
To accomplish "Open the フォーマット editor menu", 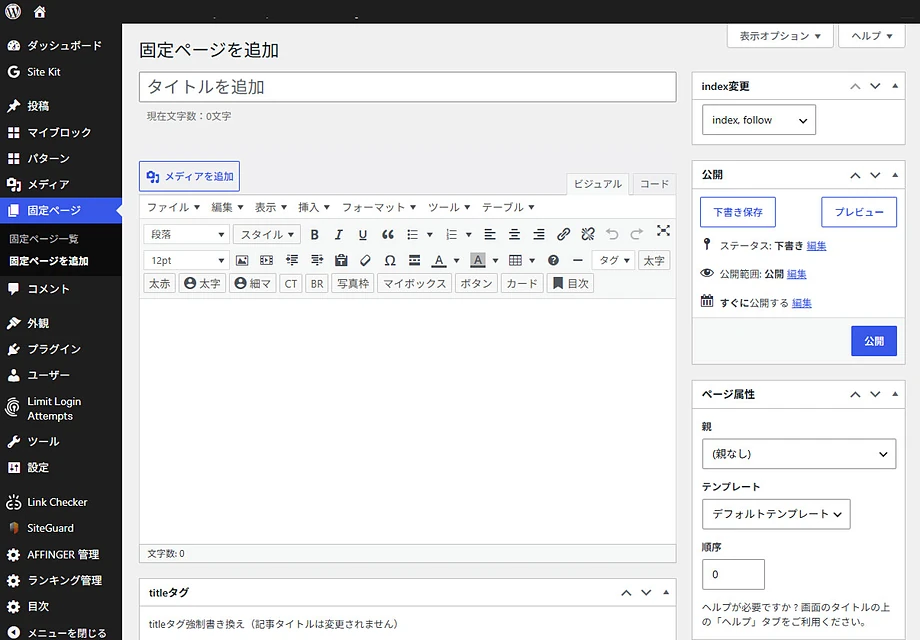I will pyautogui.click(x=379, y=207).
